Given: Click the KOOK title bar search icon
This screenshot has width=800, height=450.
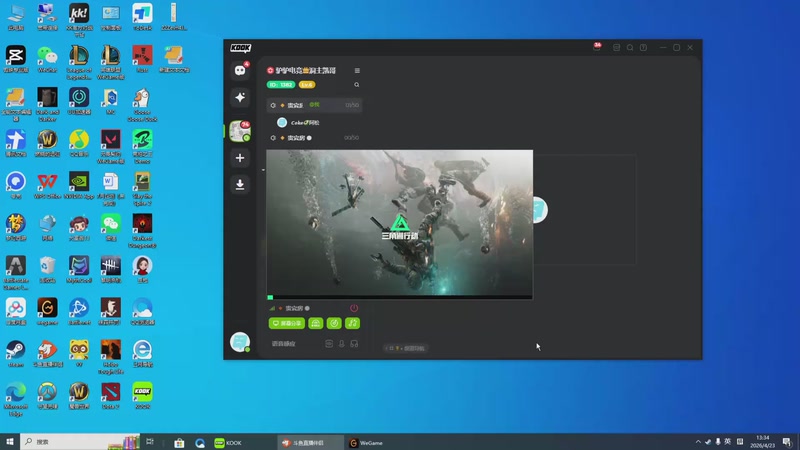Looking at the screenshot, I should pos(630,47).
